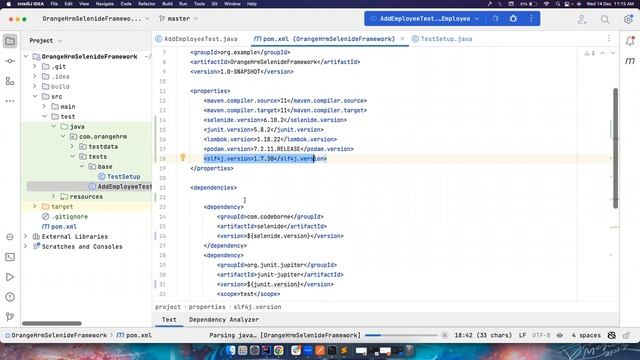640x360 pixels.
Task: Click the editor vertical scrollbar
Action: tap(615, 148)
